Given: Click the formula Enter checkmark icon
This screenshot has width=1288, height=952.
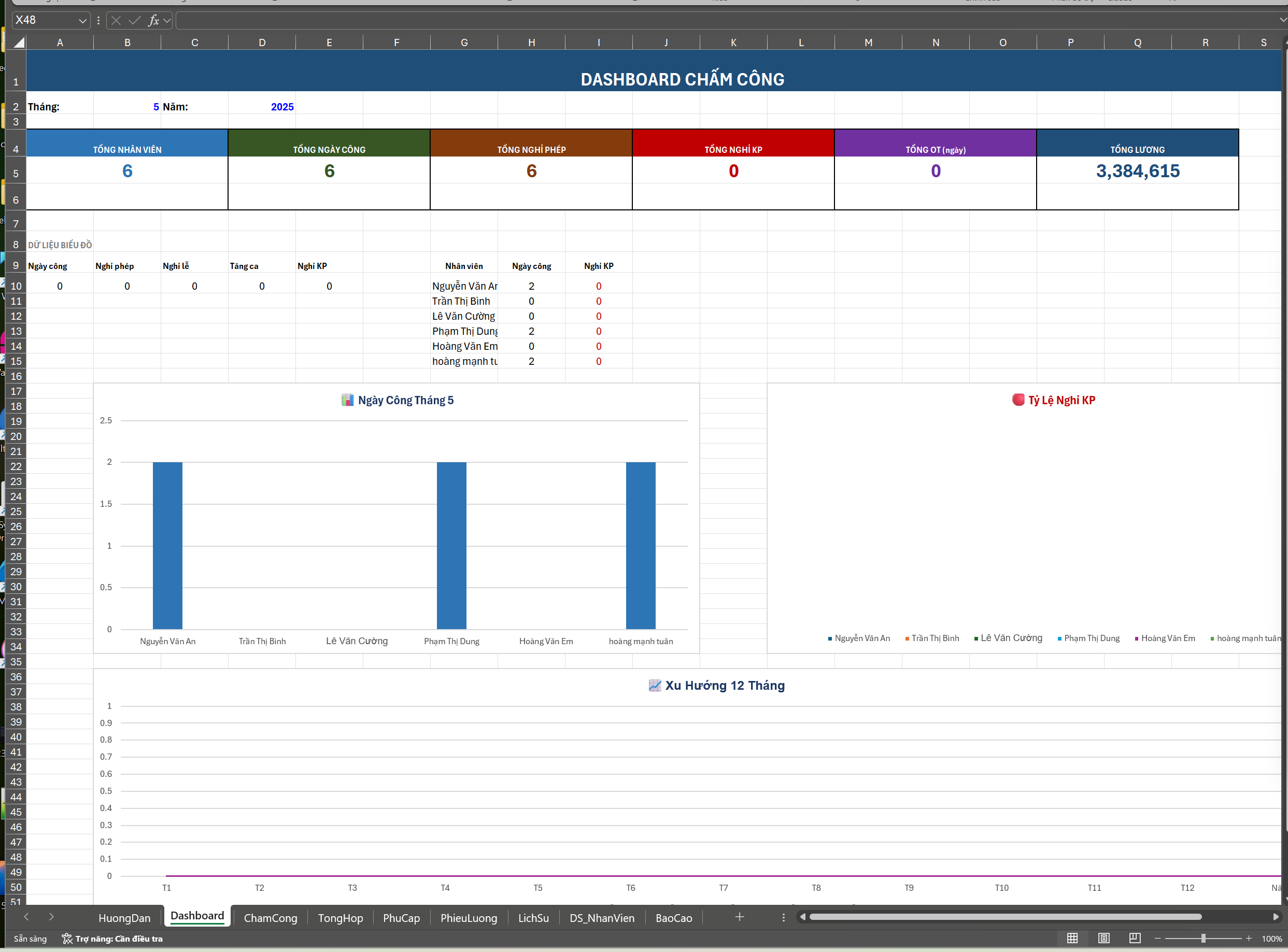Looking at the screenshot, I should coord(134,21).
